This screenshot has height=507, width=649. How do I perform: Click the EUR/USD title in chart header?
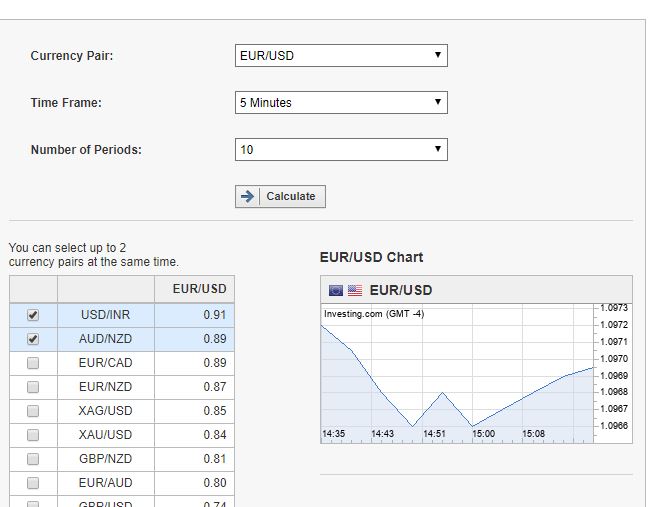[401, 291]
